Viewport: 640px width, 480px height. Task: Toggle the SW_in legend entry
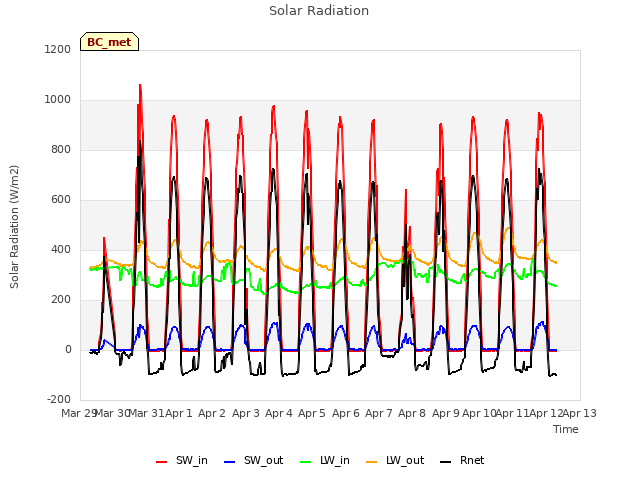[x=182, y=461]
